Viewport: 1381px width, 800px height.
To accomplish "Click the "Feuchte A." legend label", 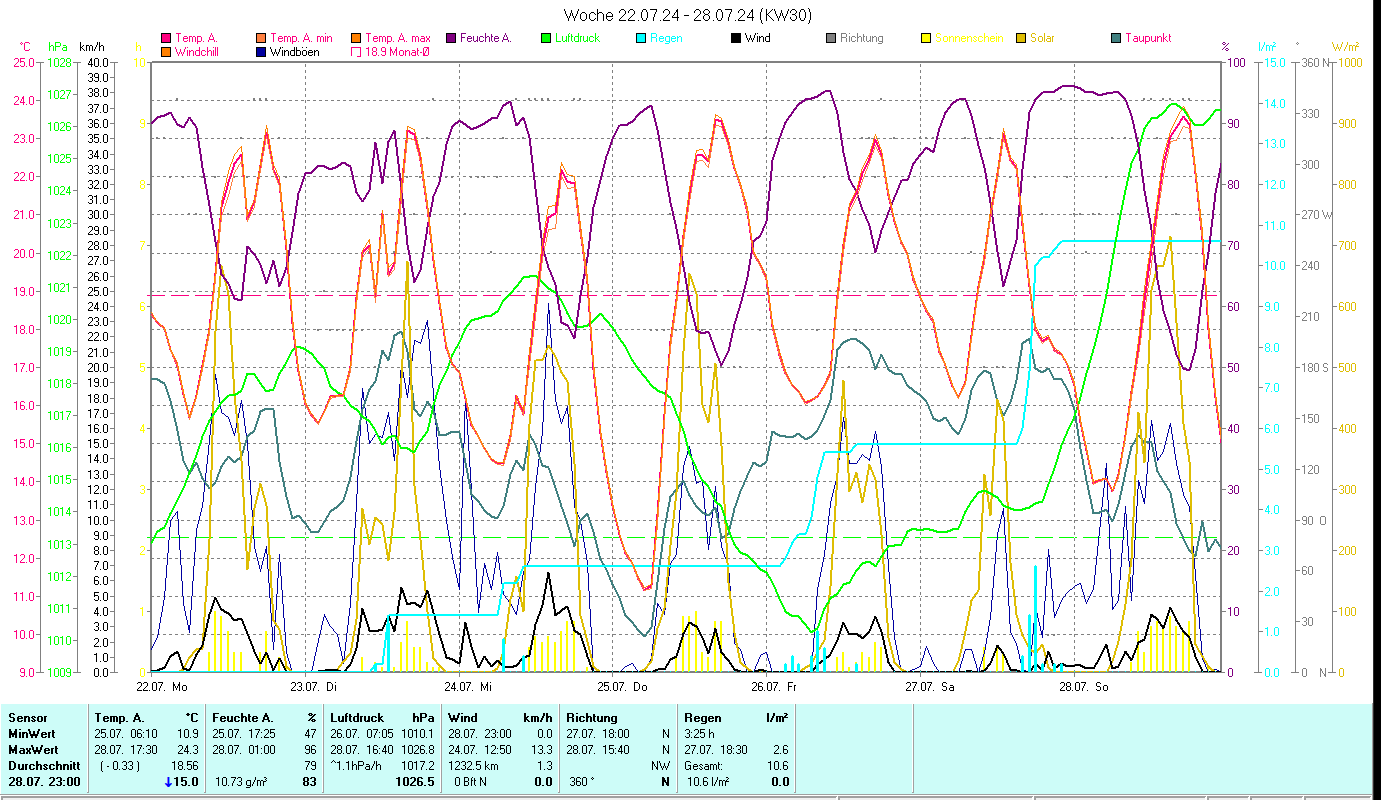I will pyautogui.click(x=485, y=38).
